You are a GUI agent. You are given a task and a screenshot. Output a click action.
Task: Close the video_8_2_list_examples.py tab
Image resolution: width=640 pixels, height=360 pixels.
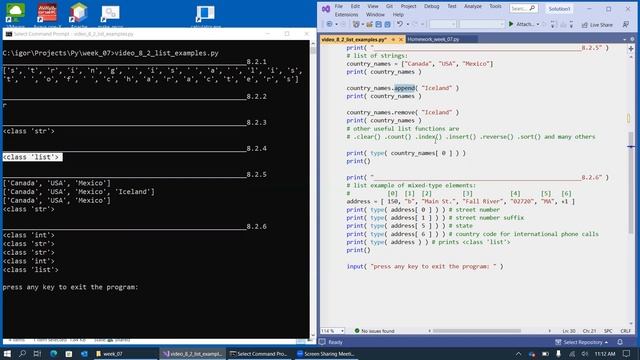(x=401, y=39)
